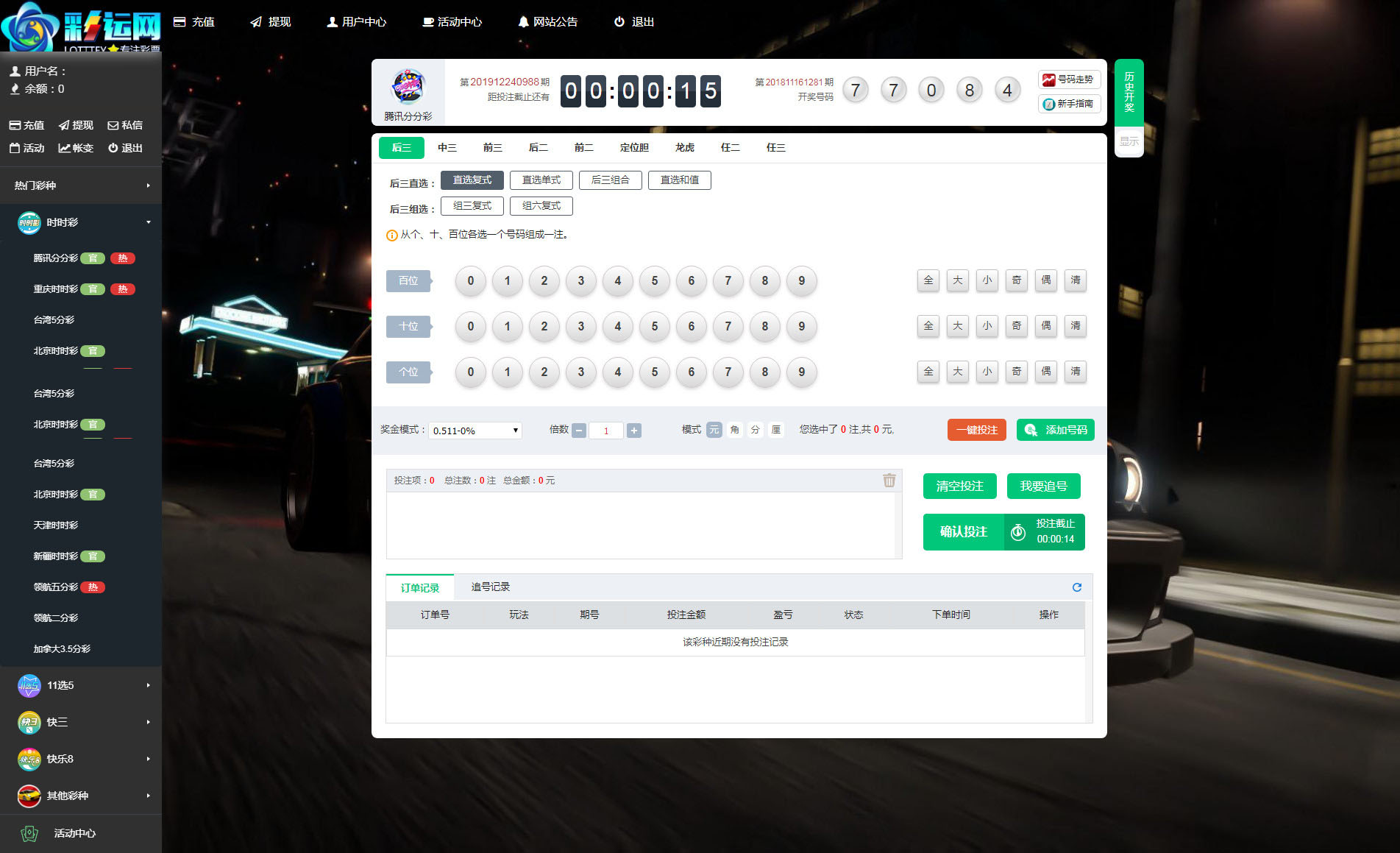Click the 腾讯分分彩 lottery logo
This screenshot has height=853, width=1400.
[x=408, y=87]
